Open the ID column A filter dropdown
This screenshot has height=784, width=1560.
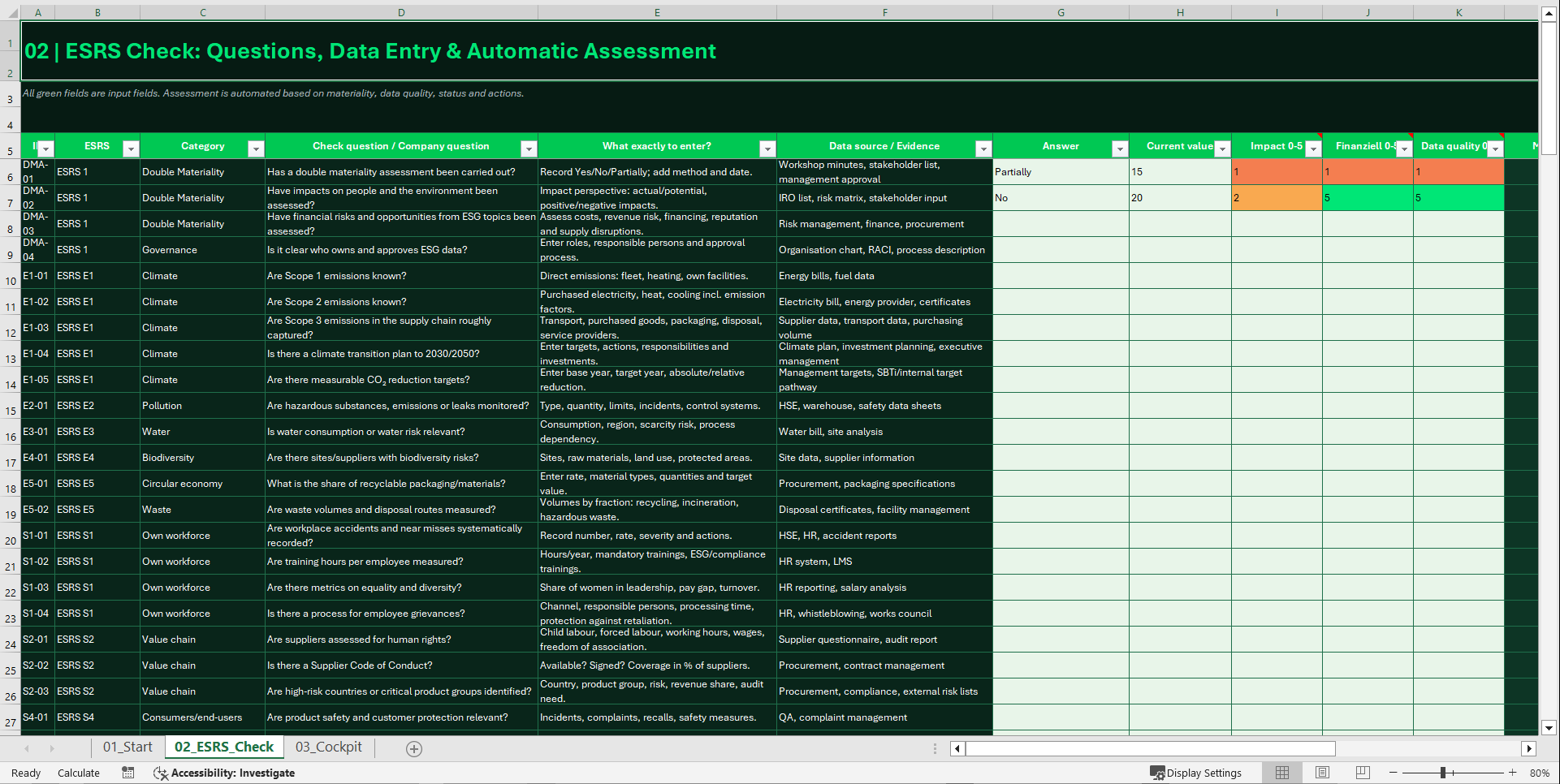point(46,149)
